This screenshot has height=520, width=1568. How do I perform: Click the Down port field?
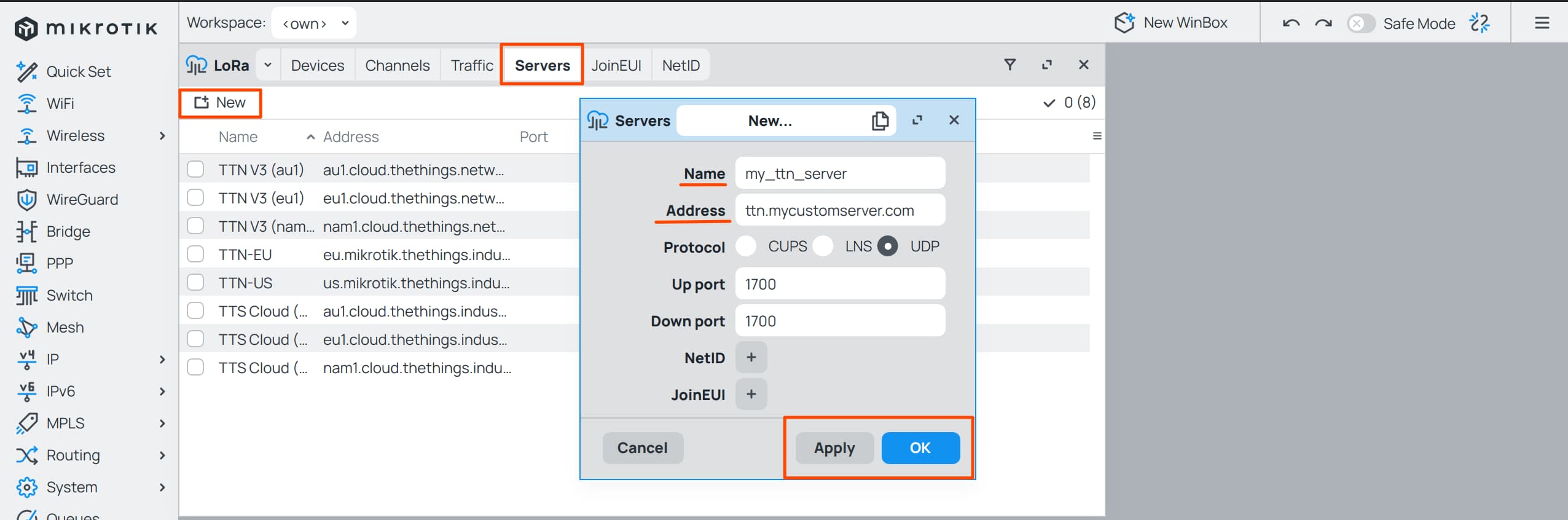click(x=840, y=321)
